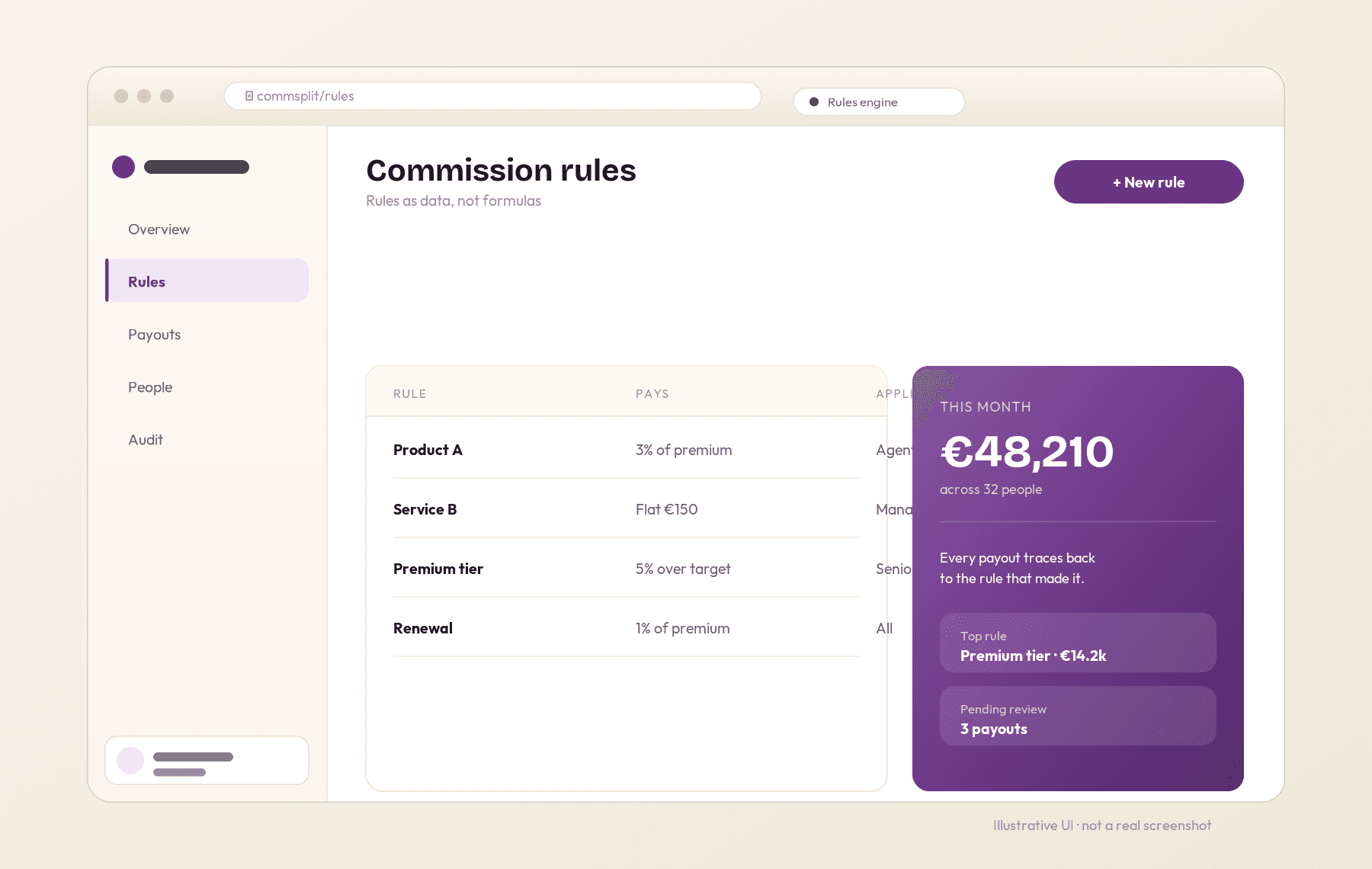Click the 1% of premium value
Image resolution: width=1372 pixels, height=869 pixels.
683,628
